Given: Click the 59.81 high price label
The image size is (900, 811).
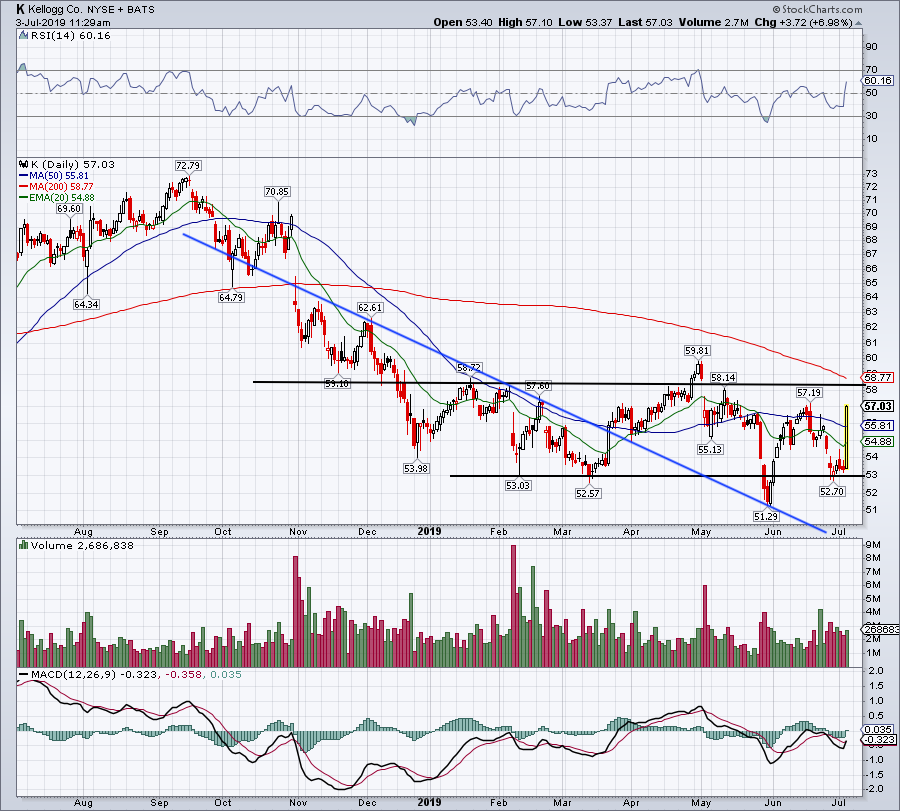Looking at the screenshot, I should click(697, 350).
